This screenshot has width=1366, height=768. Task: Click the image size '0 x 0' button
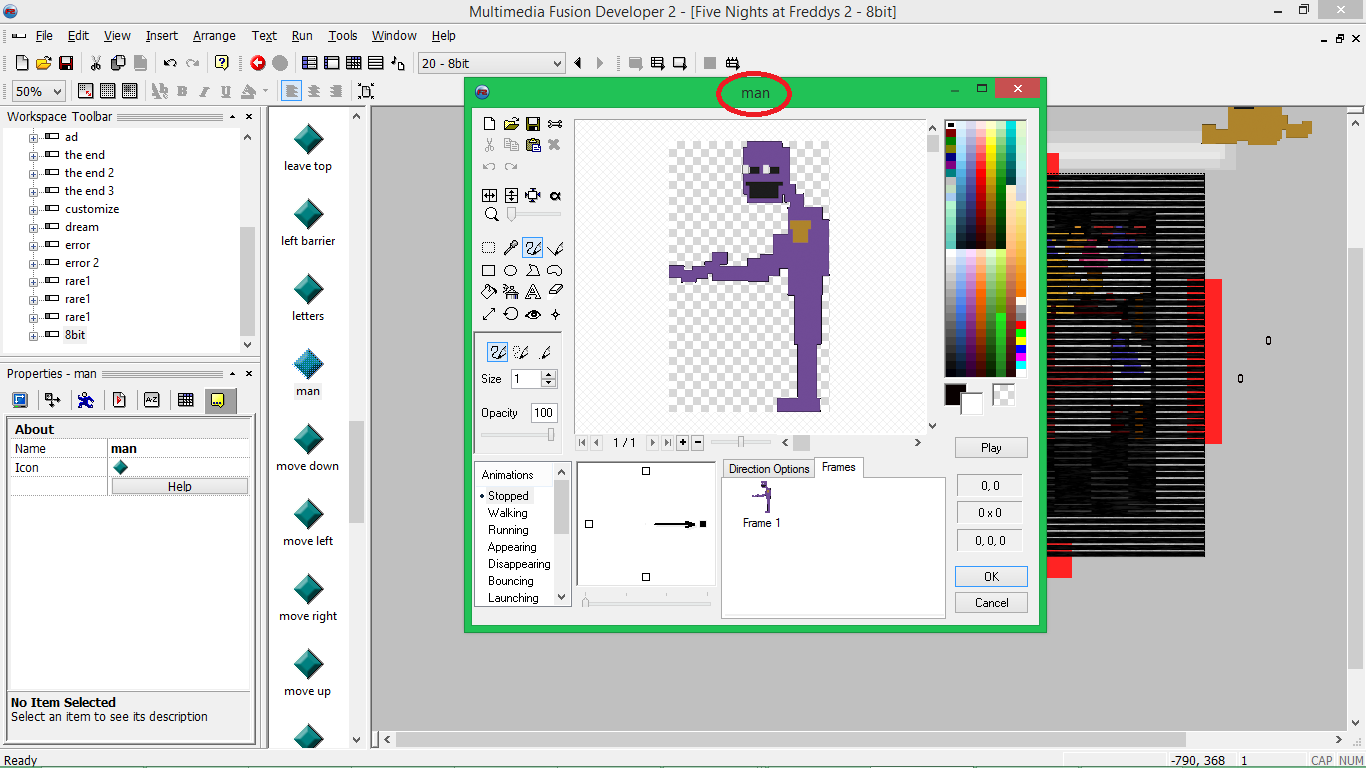click(x=991, y=513)
